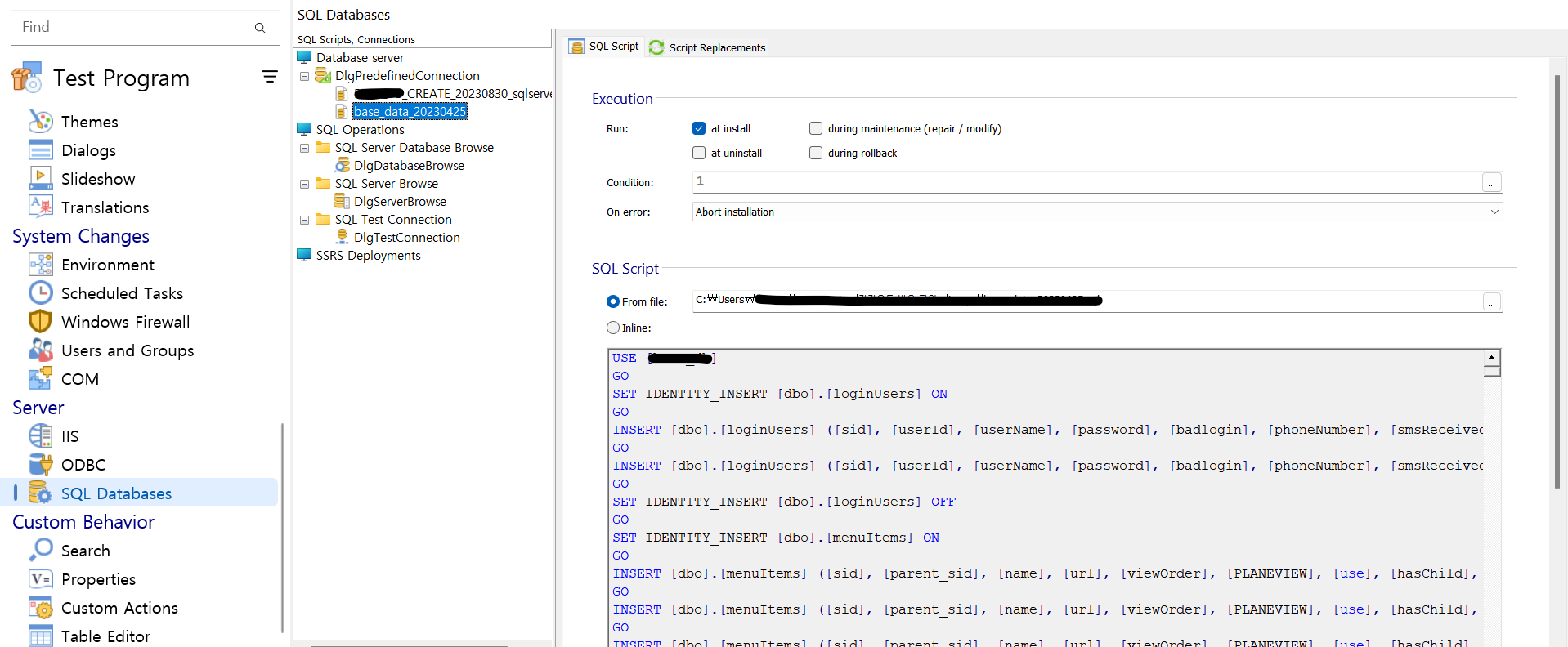Screen dimensions: 1568x647
Task: Tick the 'during rollback' checkbox
Action: pos(816,153)
